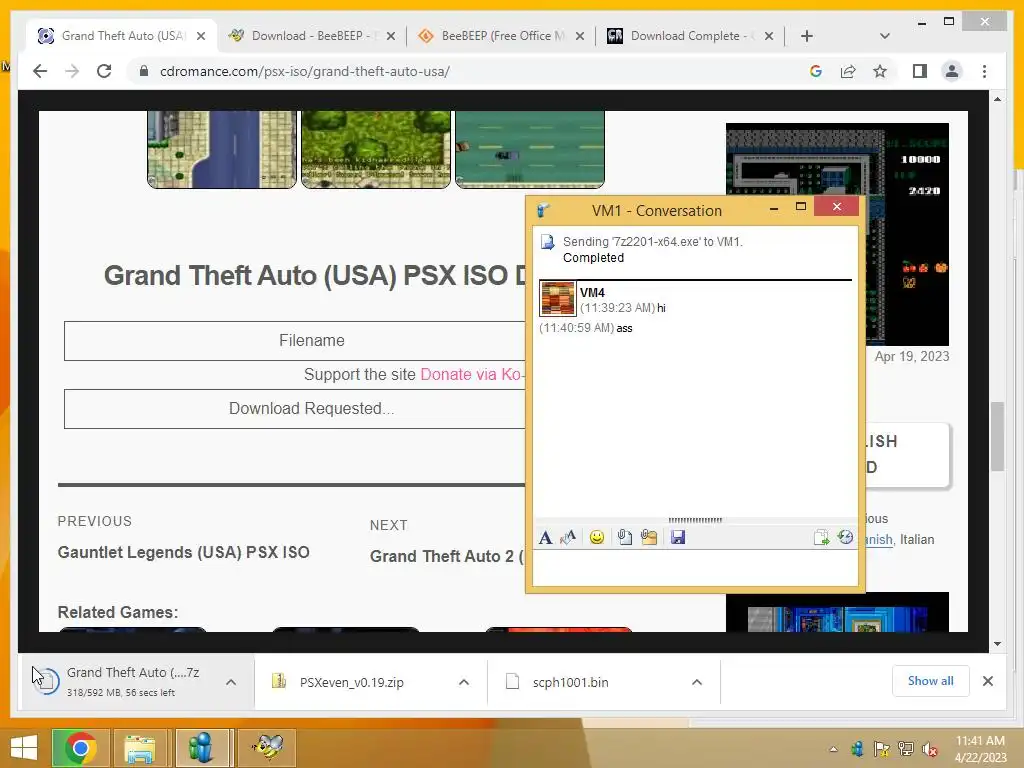Open File Explorer from the taskbar
Viewport: 1024px width, 768px height.
tap(140, 748)
